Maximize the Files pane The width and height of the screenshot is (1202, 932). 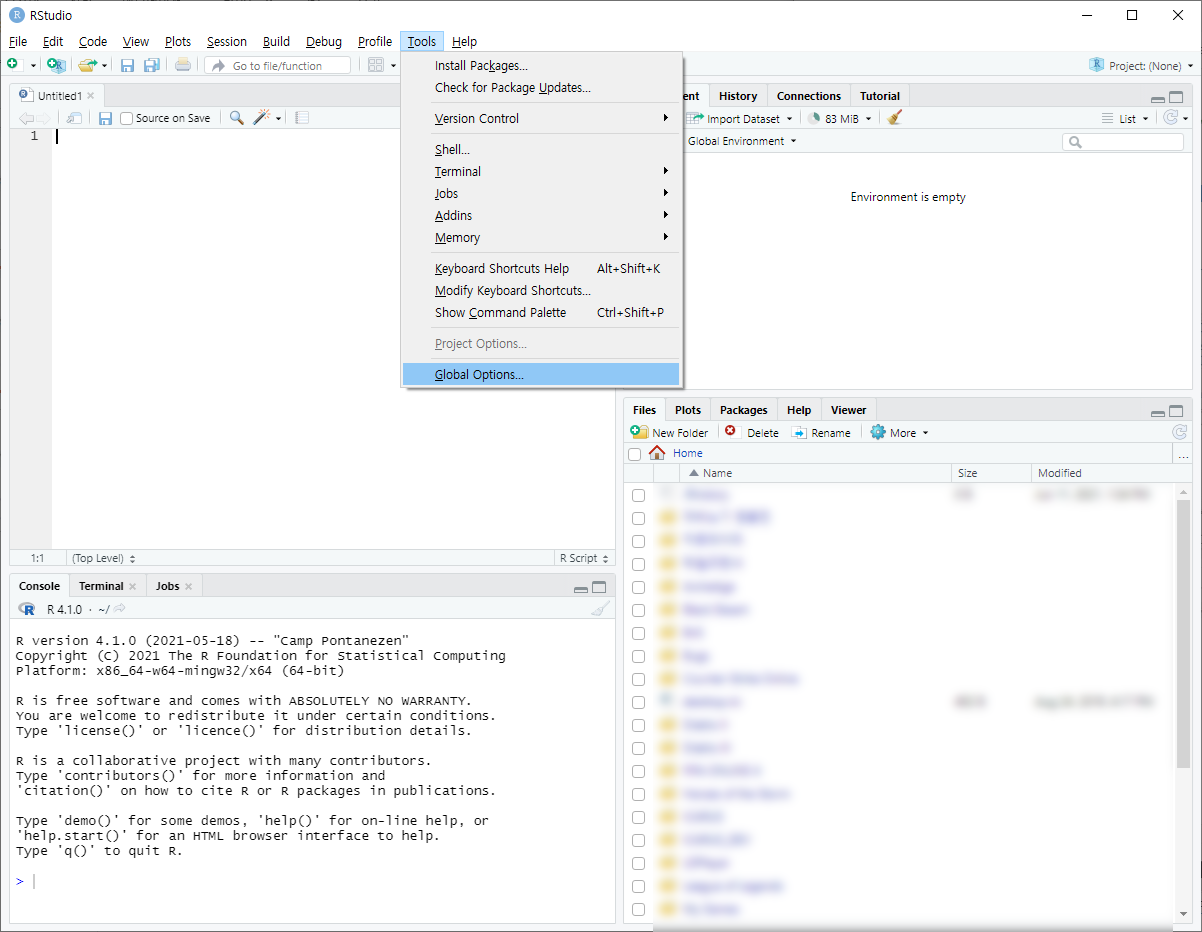[1176, 411]
